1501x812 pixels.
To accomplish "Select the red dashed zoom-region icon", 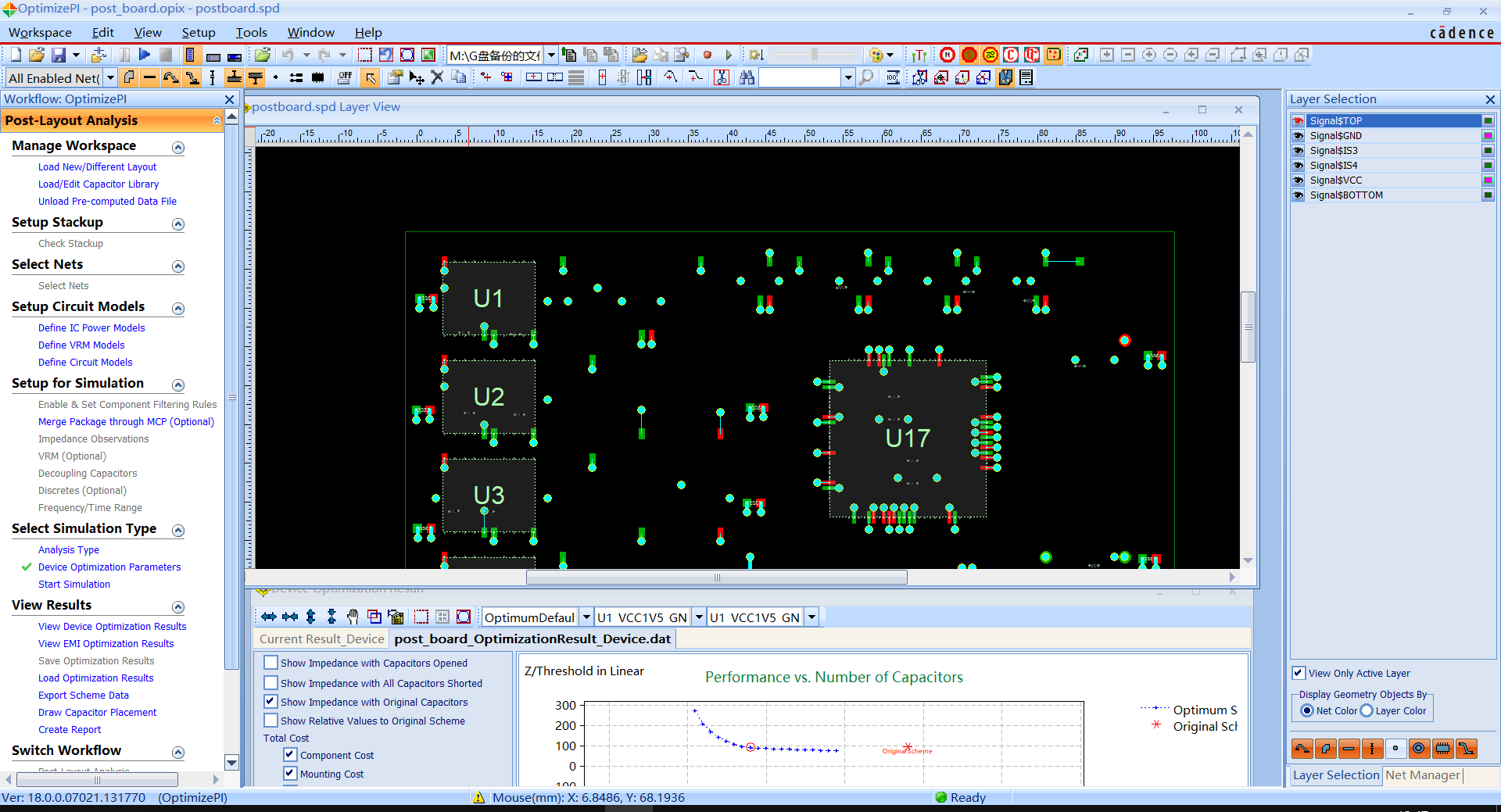I will coord(365,55).
